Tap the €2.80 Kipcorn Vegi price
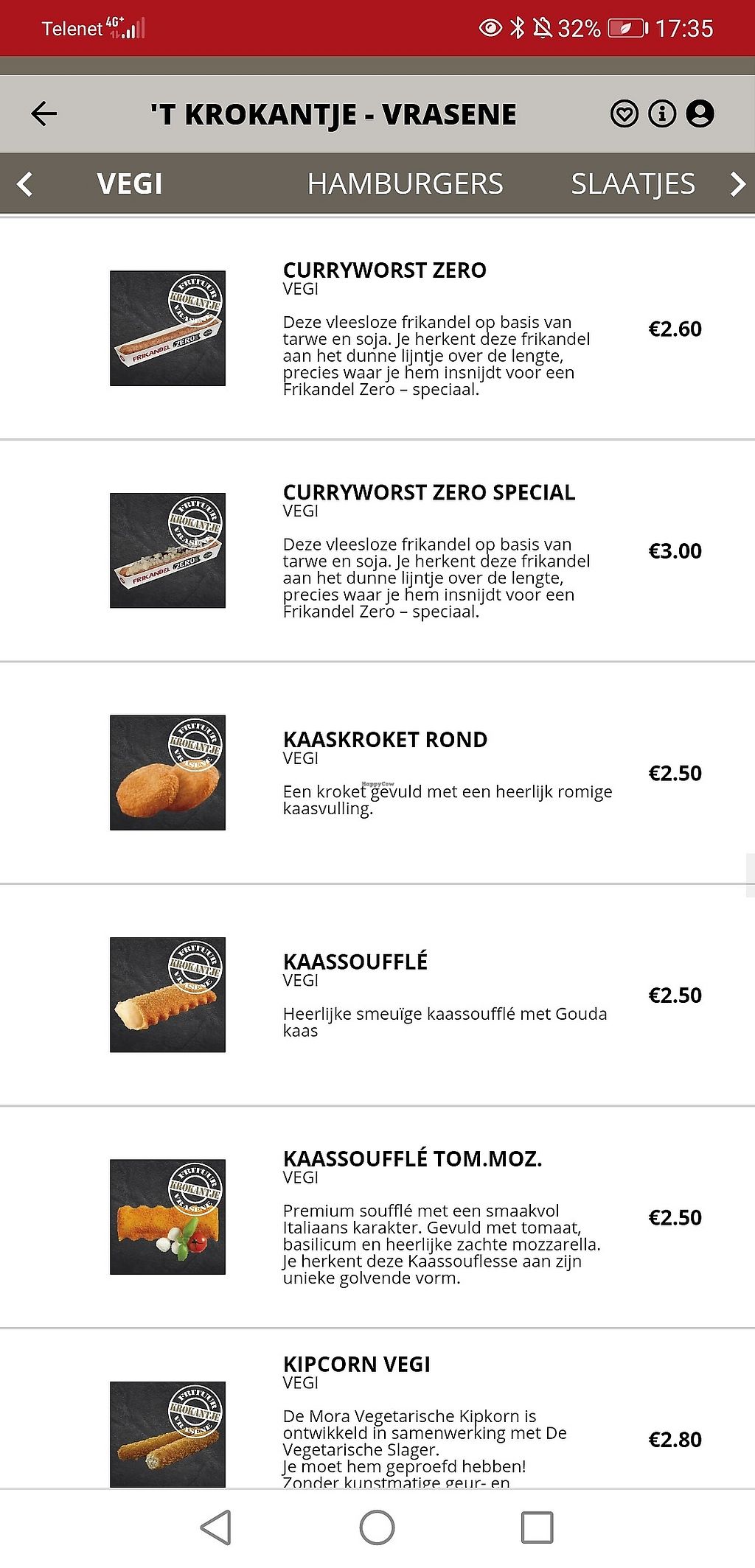This screenshot has height=1568, width=755. click(675, 1439)
